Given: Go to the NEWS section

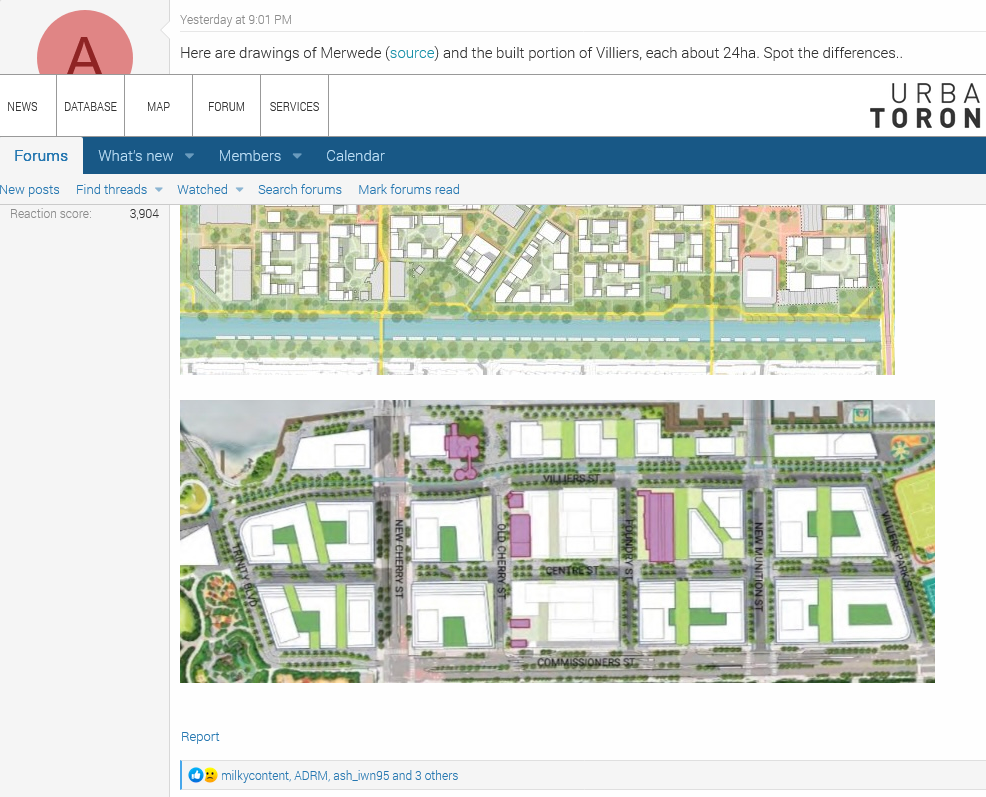Looking at the screenshot, I should tap(22, 107).
